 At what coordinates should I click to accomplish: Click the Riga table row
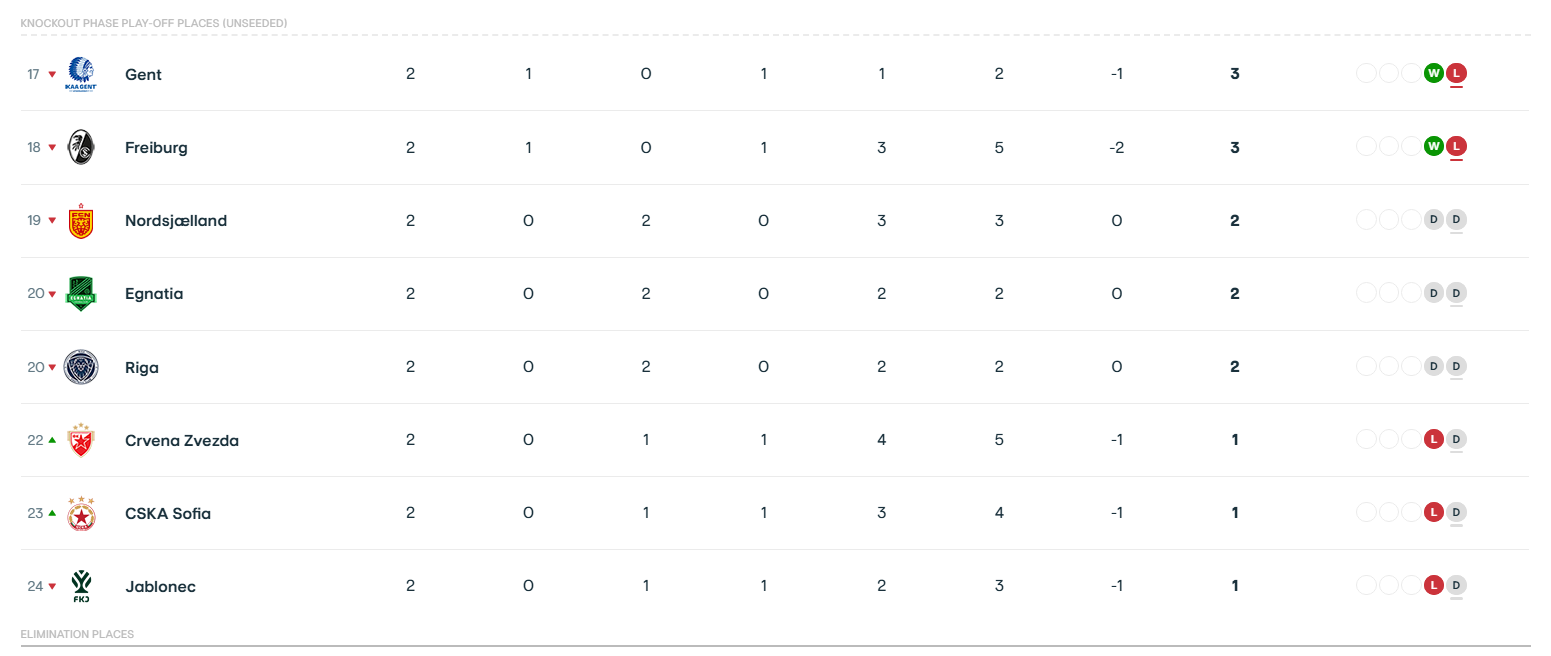[775, 367]
